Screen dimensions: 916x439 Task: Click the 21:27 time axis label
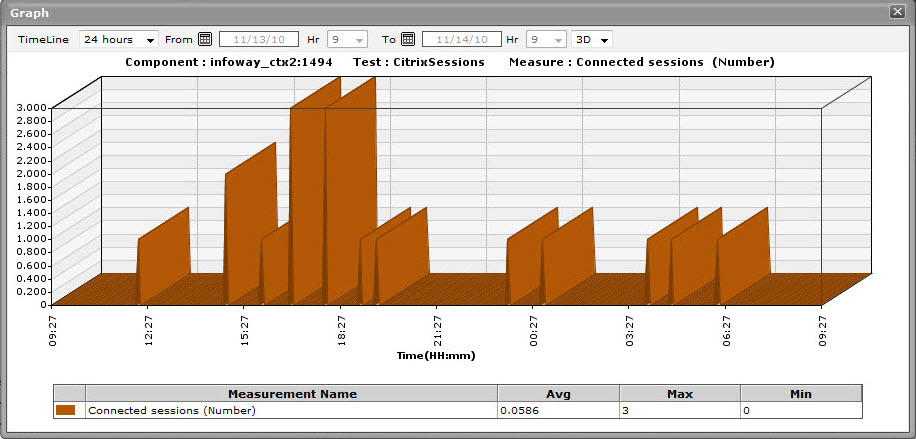tap(438, 332)
